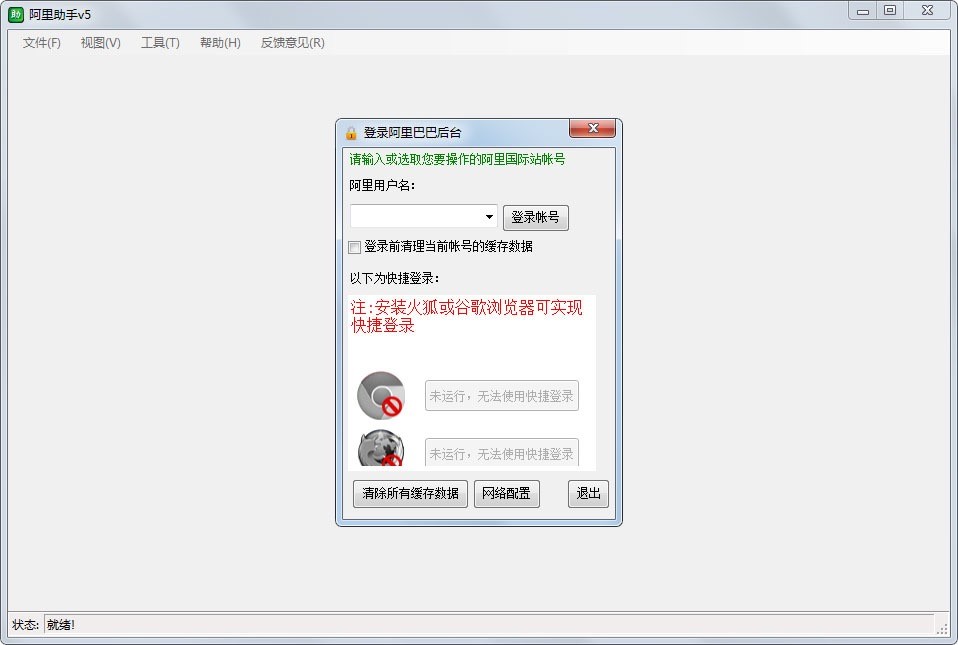Click the 登录帐号 button
Viewport: 958px width, 645px height.
(535, 217)
